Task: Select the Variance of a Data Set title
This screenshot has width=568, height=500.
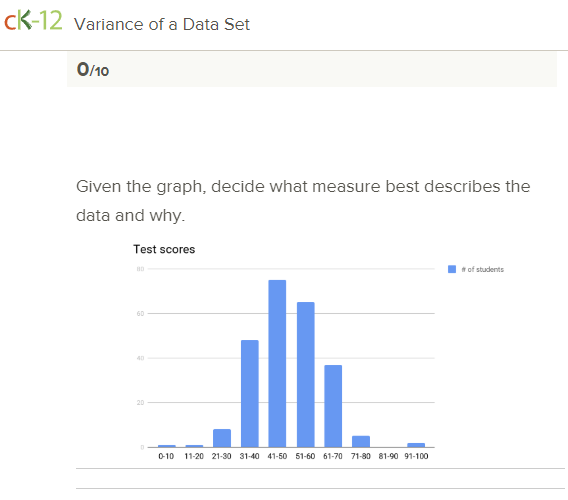Action: pyautogui.click(x=162, y=25)
